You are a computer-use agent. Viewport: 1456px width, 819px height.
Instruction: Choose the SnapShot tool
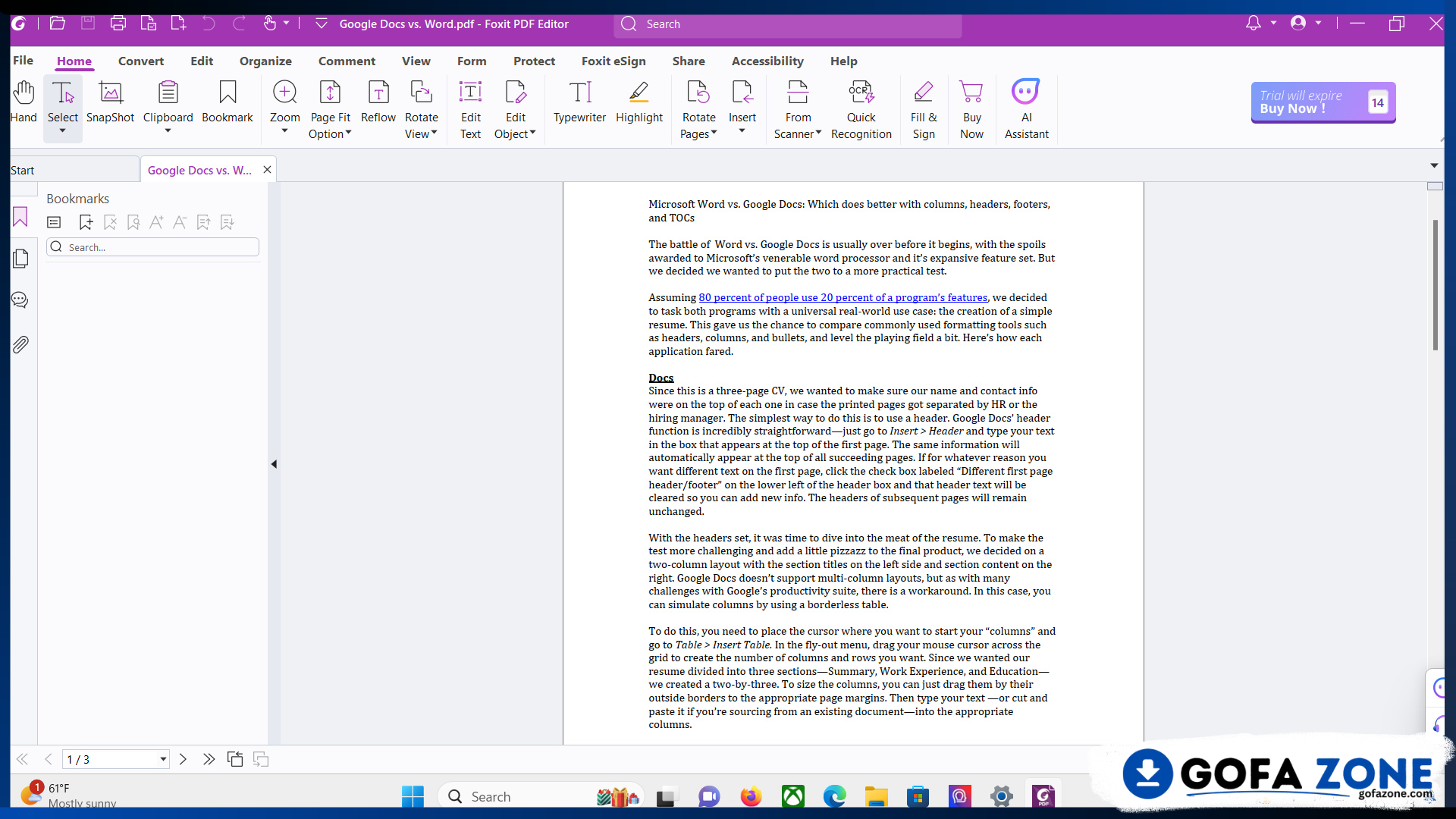[110, 102]
